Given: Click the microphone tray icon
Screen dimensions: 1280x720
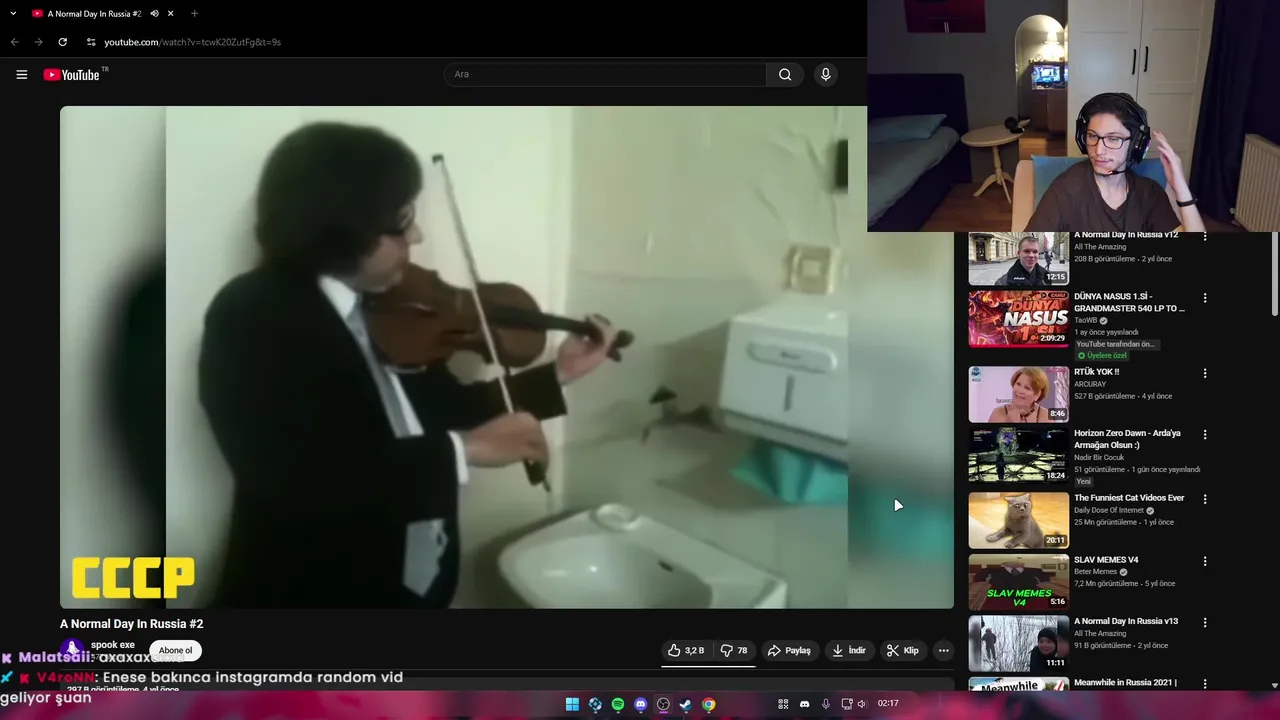Looking at the screenshot, I should click(x=825, y=704).
